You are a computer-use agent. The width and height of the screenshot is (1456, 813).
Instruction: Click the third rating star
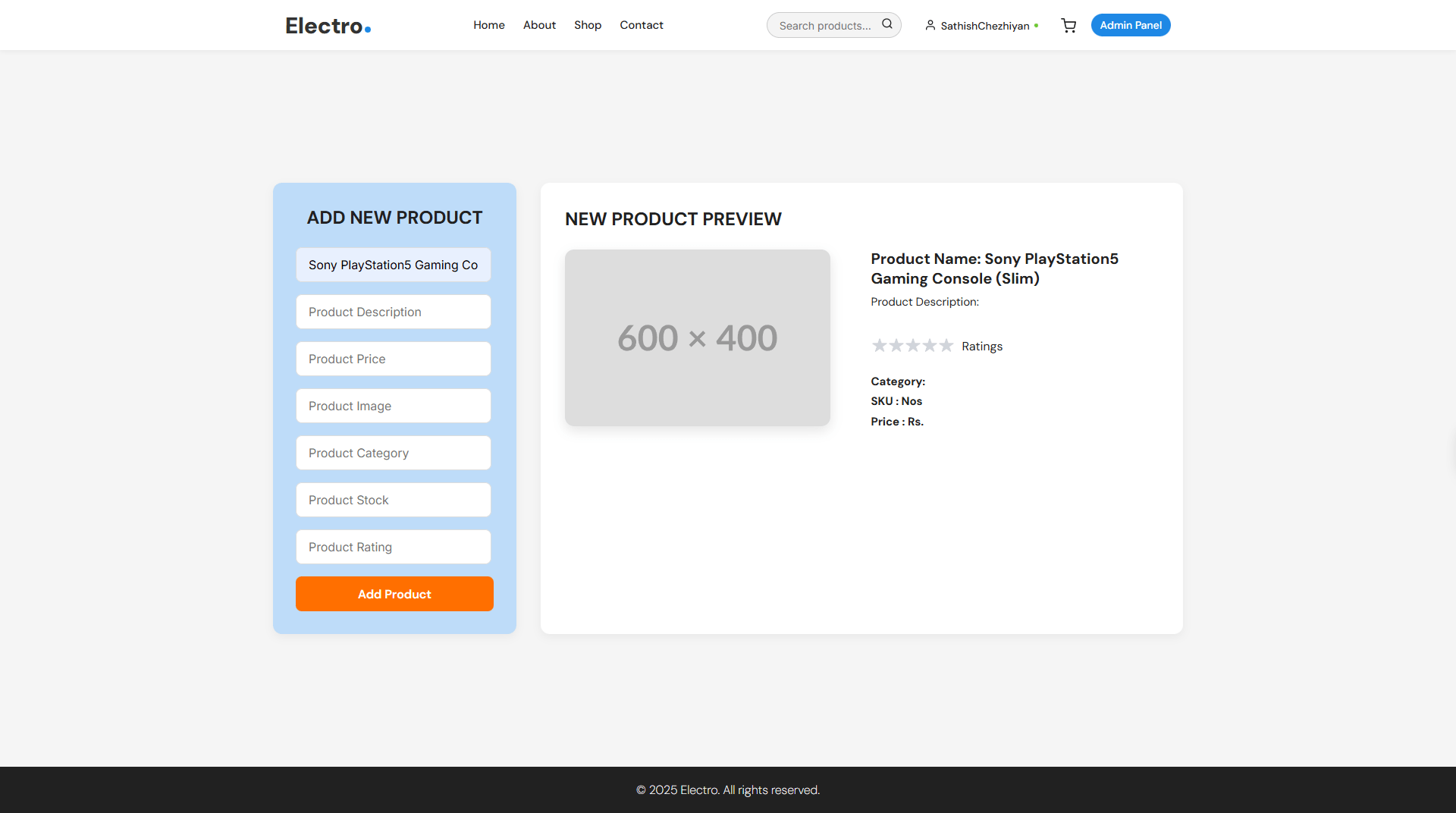coord(913,346)
